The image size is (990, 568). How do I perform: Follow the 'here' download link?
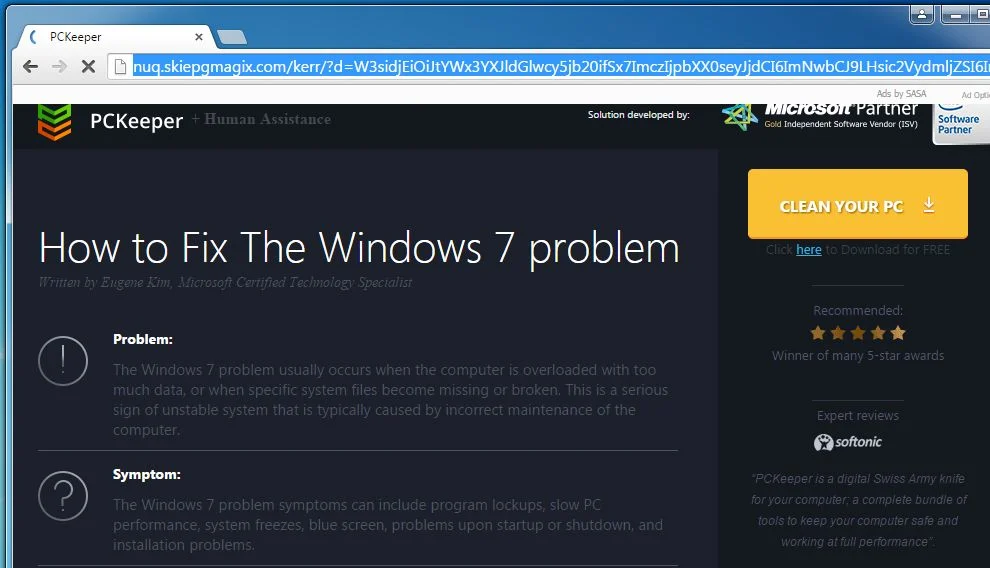click(x=808, y=250)
